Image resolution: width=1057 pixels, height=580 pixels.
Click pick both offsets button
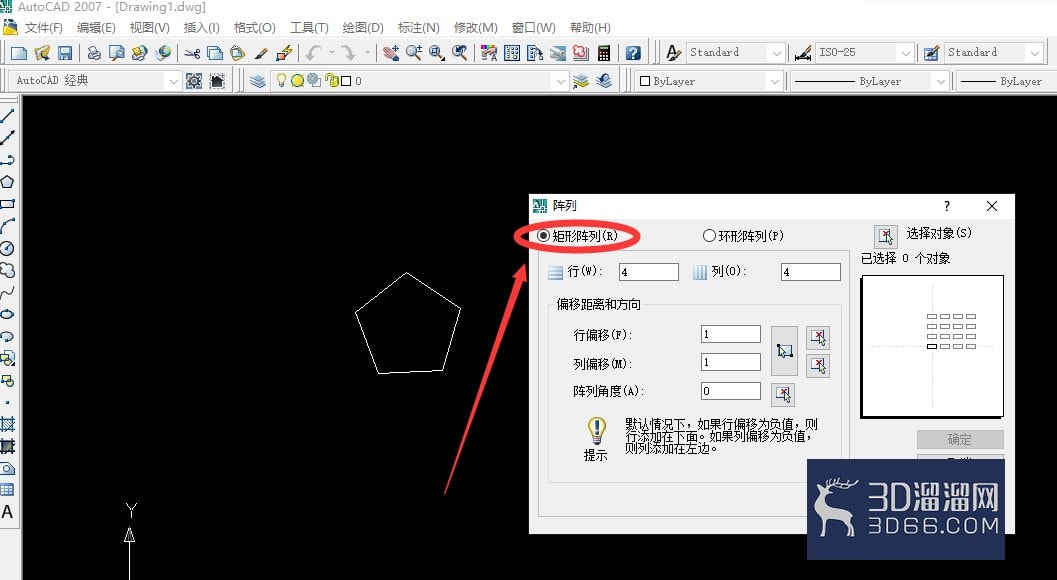click(x=784, y=351)
